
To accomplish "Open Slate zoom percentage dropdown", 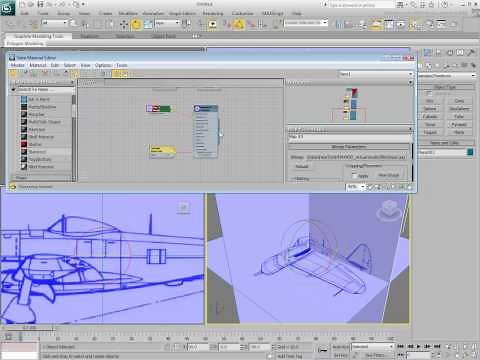I will [355, 187].
